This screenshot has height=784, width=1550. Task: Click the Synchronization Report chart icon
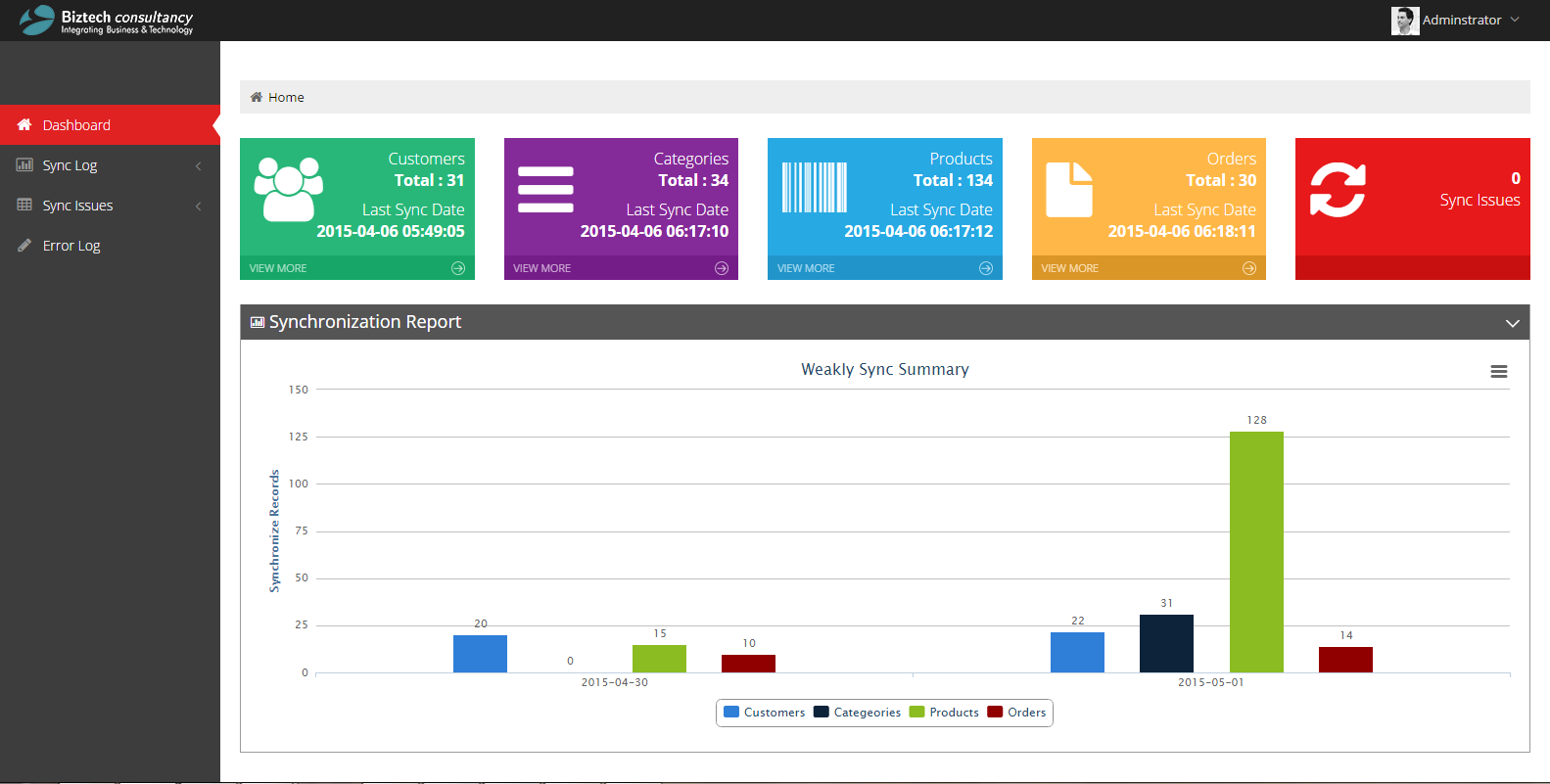(x=258, y=322)
